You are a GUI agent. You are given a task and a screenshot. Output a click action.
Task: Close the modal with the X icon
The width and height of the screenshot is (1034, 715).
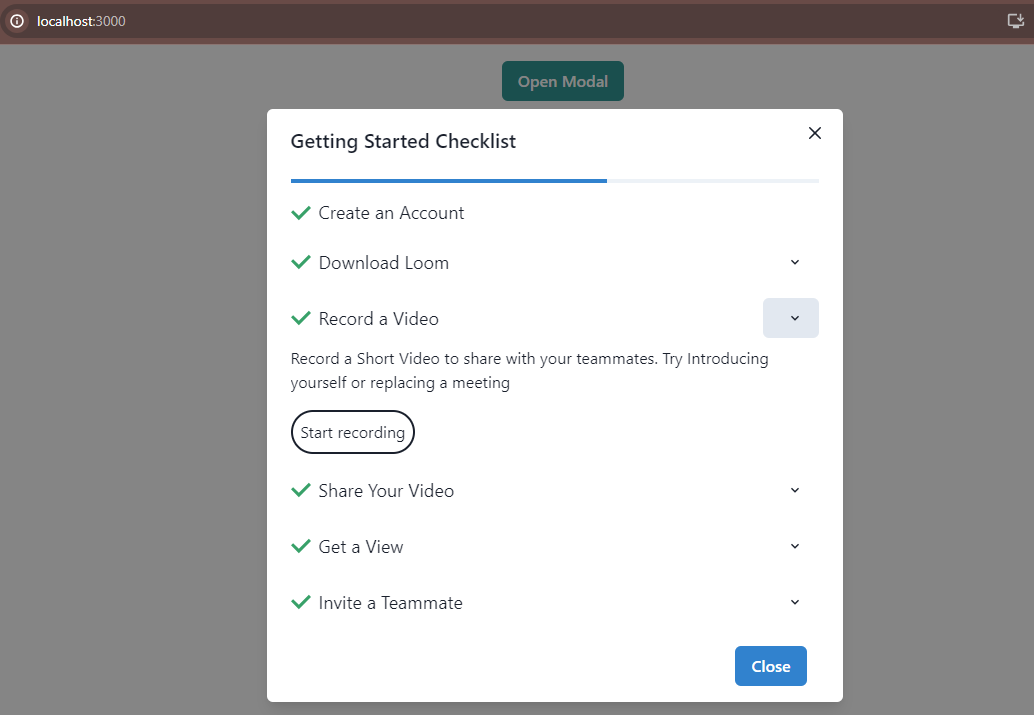coord(814,133)
